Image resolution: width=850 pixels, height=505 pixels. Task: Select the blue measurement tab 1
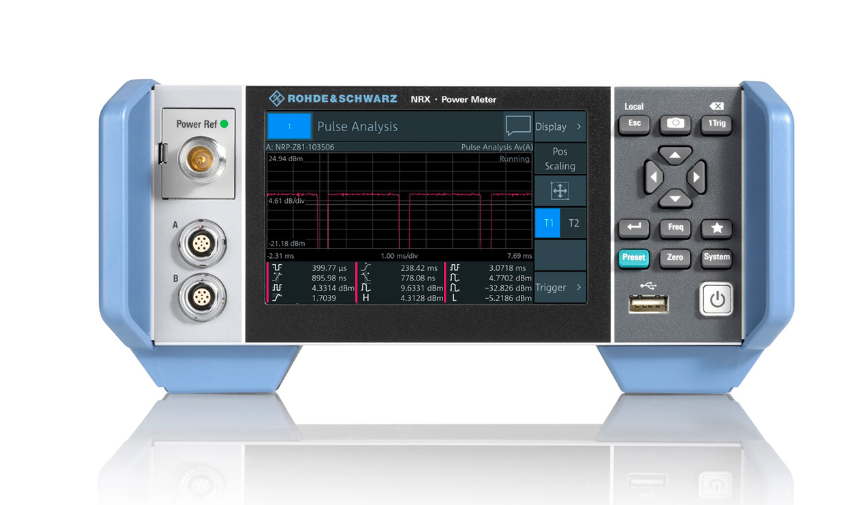289,126
